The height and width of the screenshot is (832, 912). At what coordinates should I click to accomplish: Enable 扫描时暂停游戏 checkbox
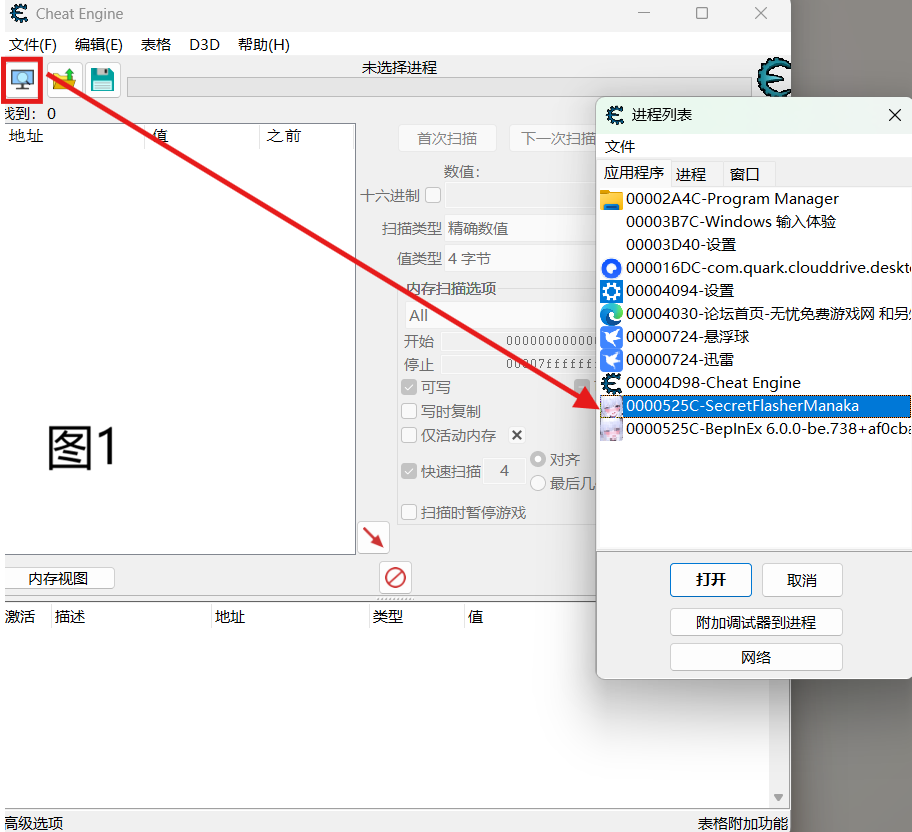pos(409,512)
